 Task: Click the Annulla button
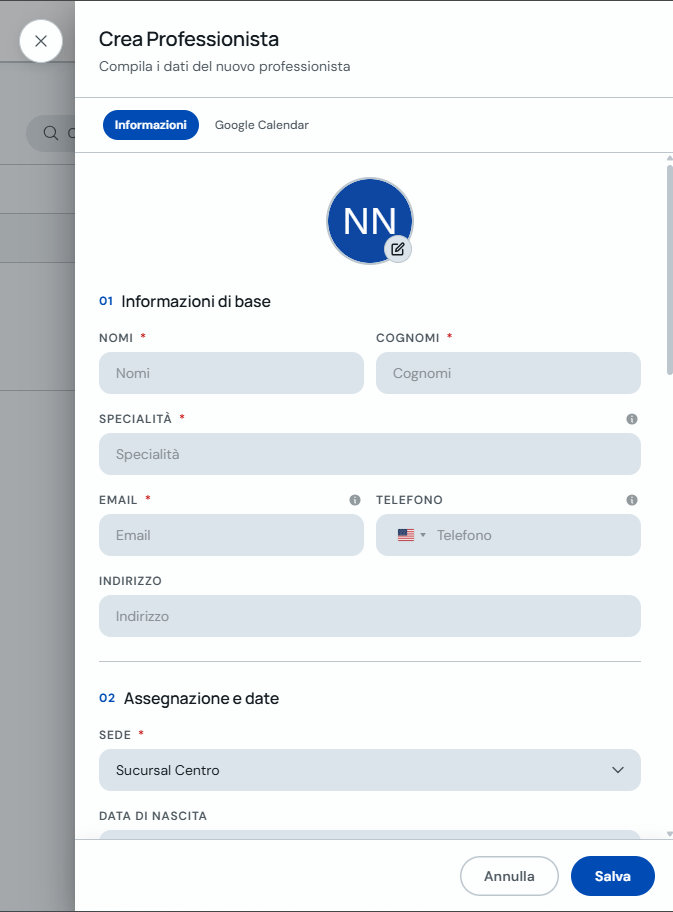pyautogui.click(x=509, y=876)
